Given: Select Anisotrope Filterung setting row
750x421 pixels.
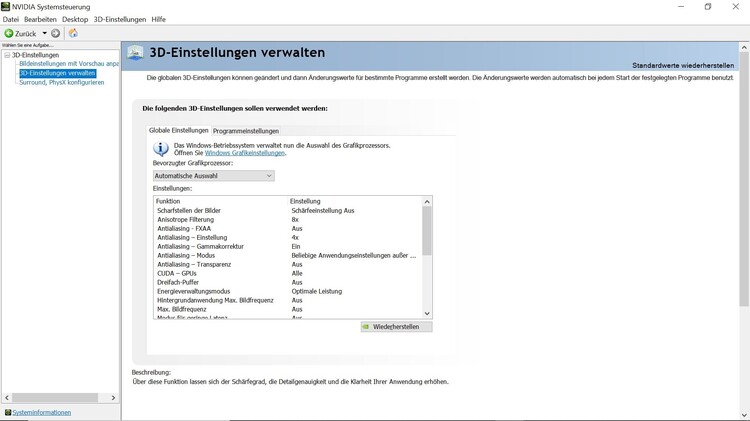Looking at the screenshot, I should (x=288, y=220).
